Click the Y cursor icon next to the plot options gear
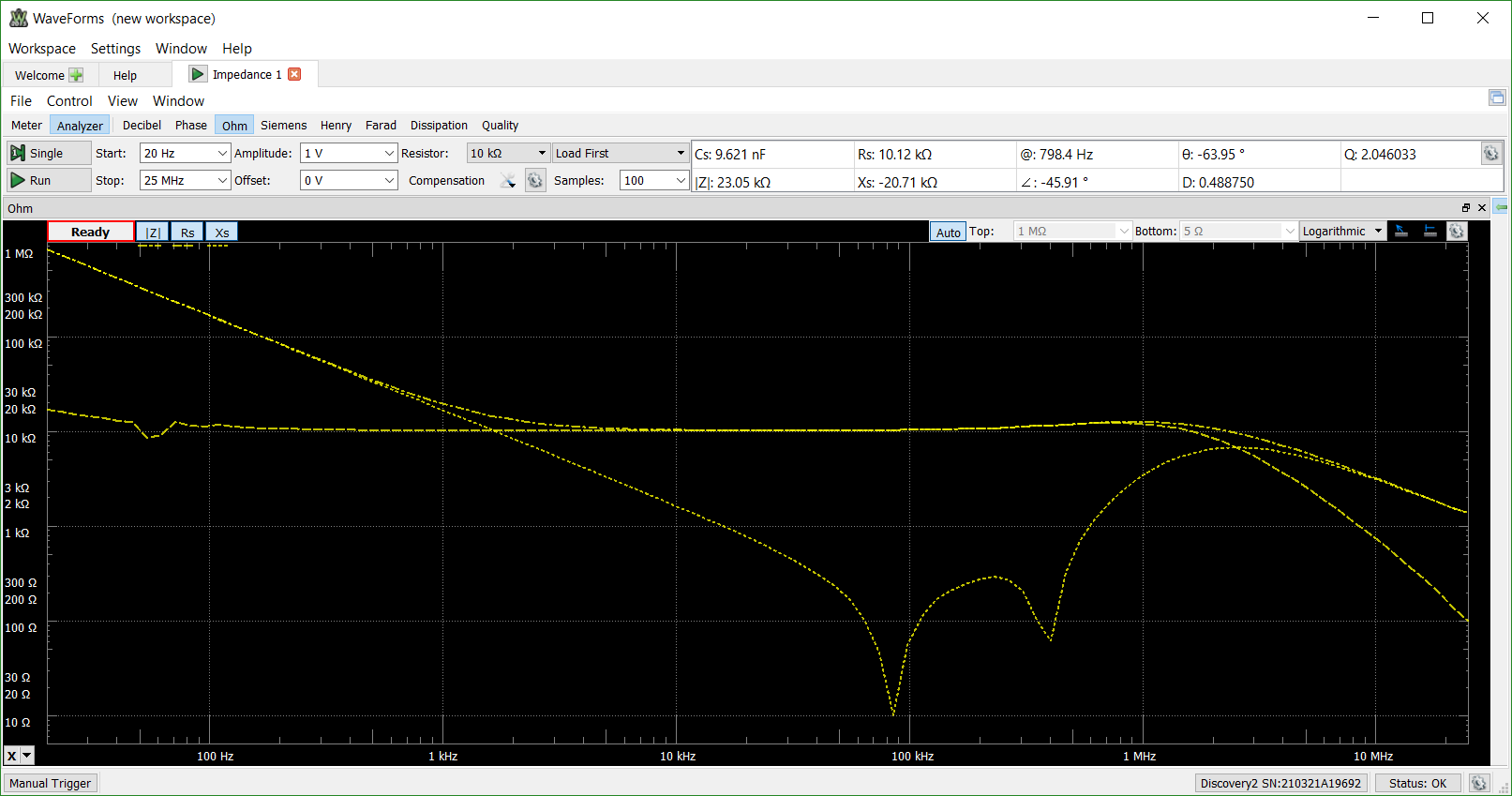The width and height of the screenshot is (1512, 796). click(x=1430, y=231)
